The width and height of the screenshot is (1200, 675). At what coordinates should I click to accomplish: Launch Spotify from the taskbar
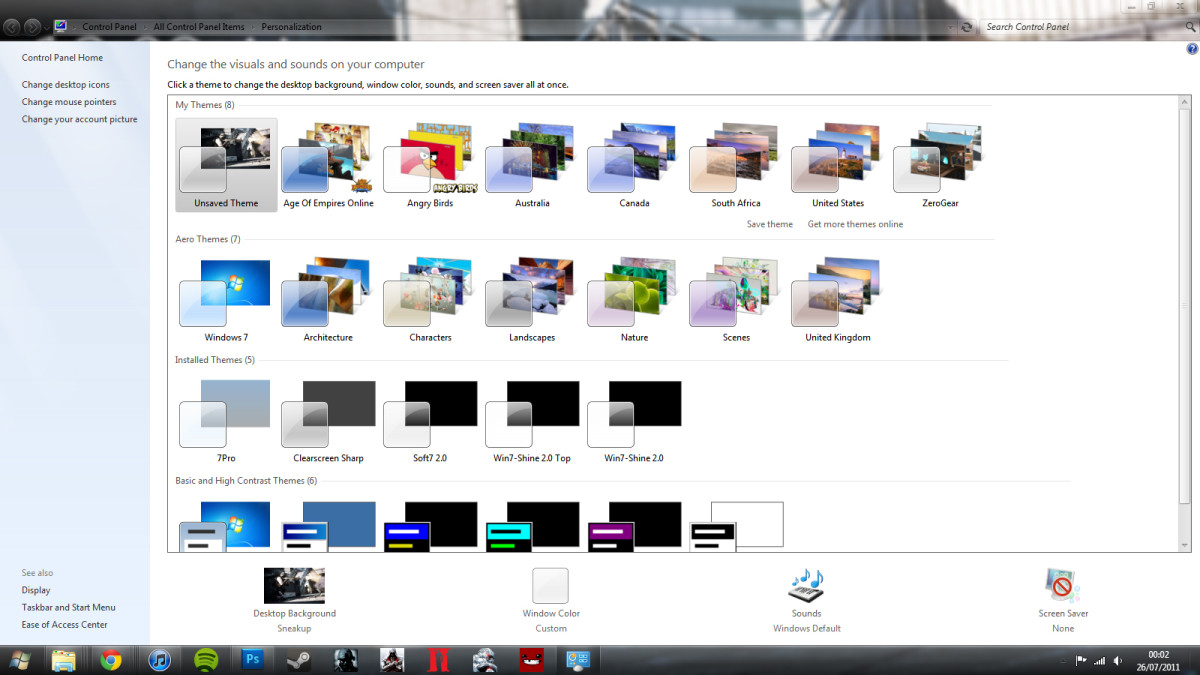click(x=205, y=659)
